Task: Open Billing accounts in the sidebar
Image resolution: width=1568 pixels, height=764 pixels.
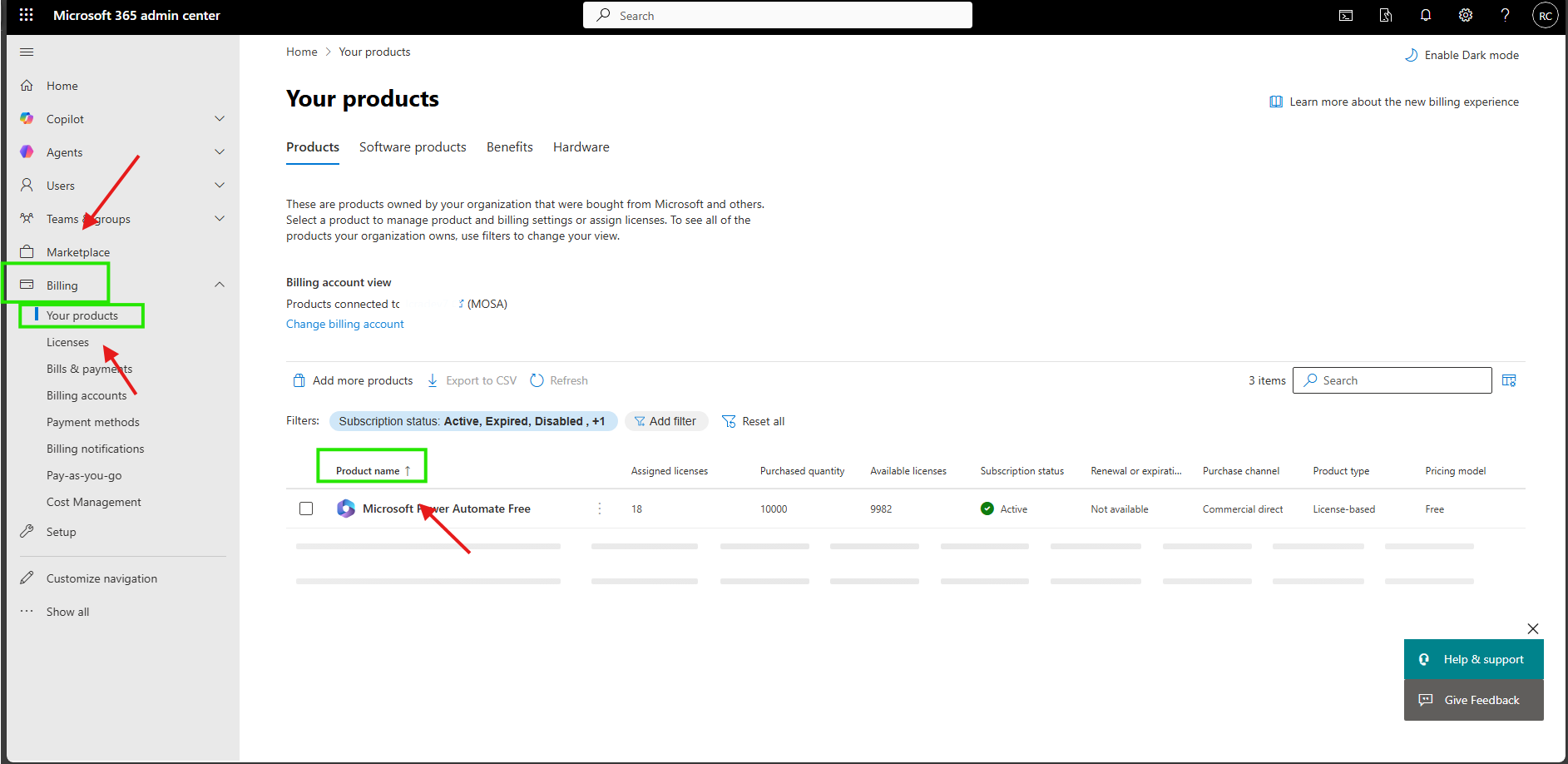Action: [87, 395]
